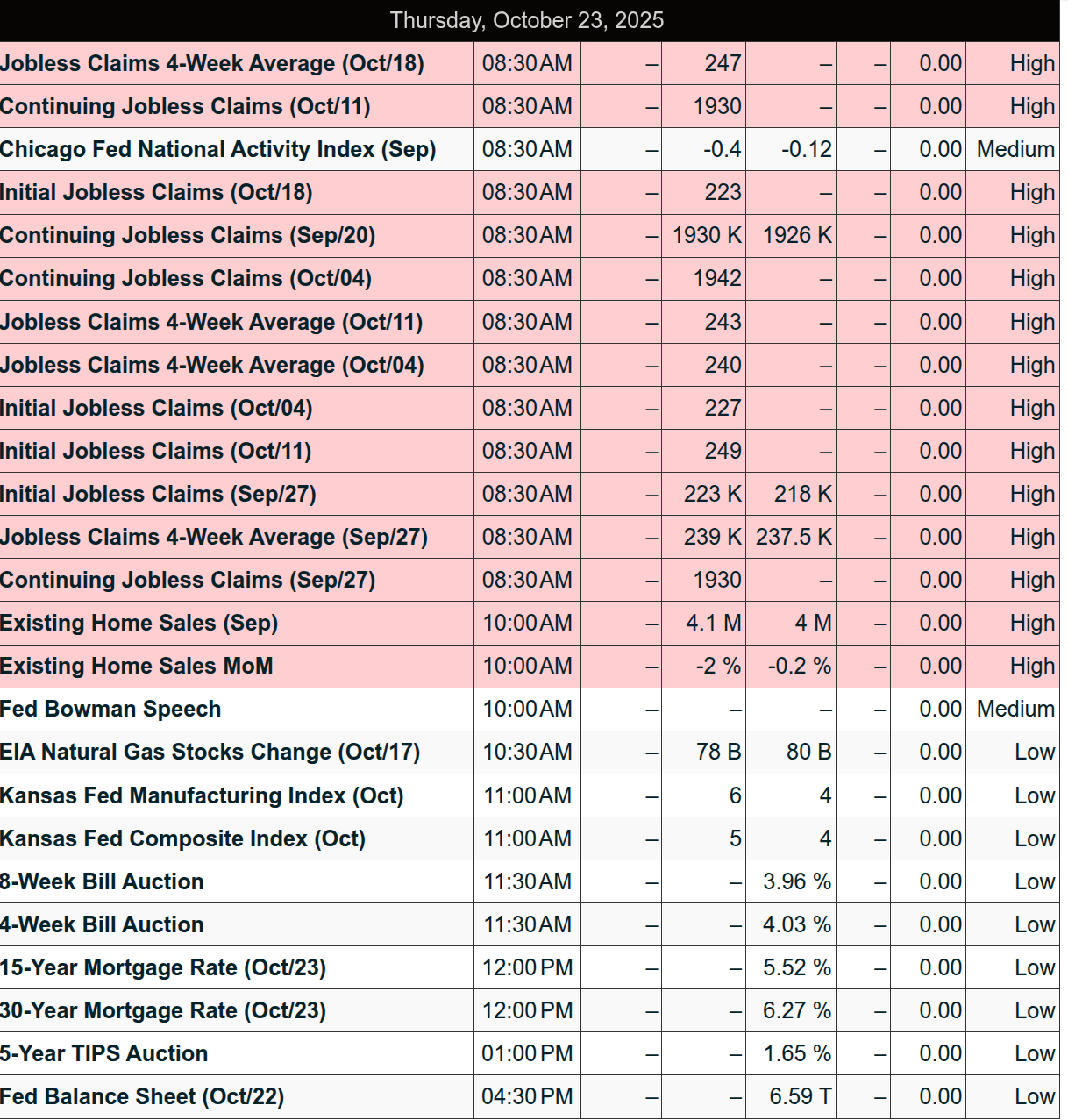Screen dimensions: 1068x1120
Task: Click 30-Year Mortgage Rate (Oct/23) event
Action: pyautogui.click(x=163, y=1011)
